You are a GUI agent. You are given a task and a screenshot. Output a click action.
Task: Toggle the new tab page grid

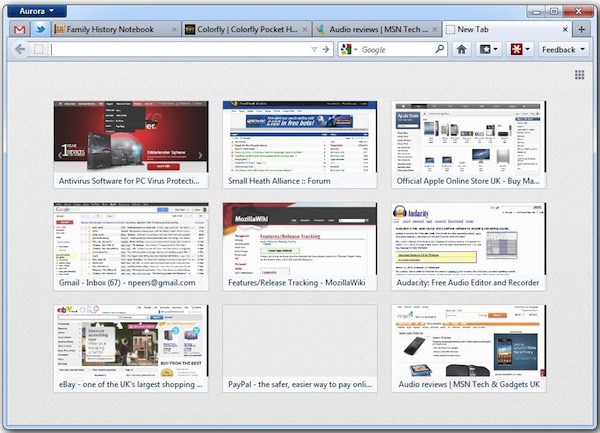pyautogui.click(x=579, y=75)
